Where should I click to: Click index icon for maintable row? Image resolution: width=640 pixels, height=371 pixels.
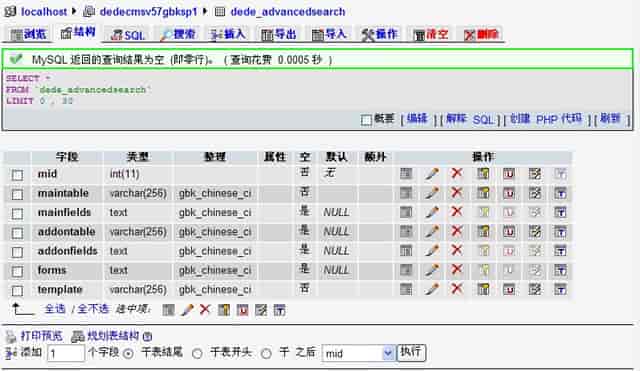click(x=535, y=193)
